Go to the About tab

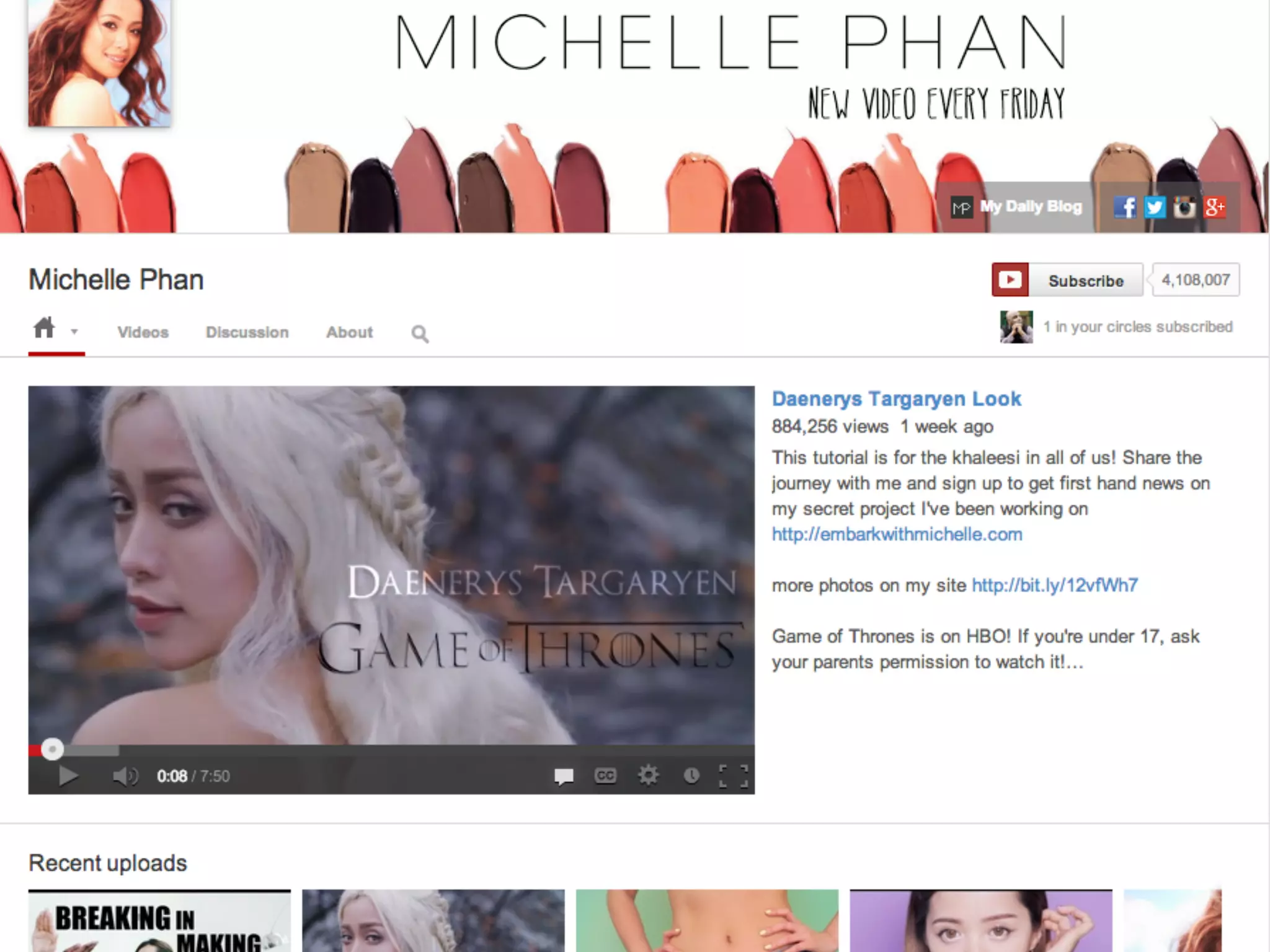click(x=350, y=332)
